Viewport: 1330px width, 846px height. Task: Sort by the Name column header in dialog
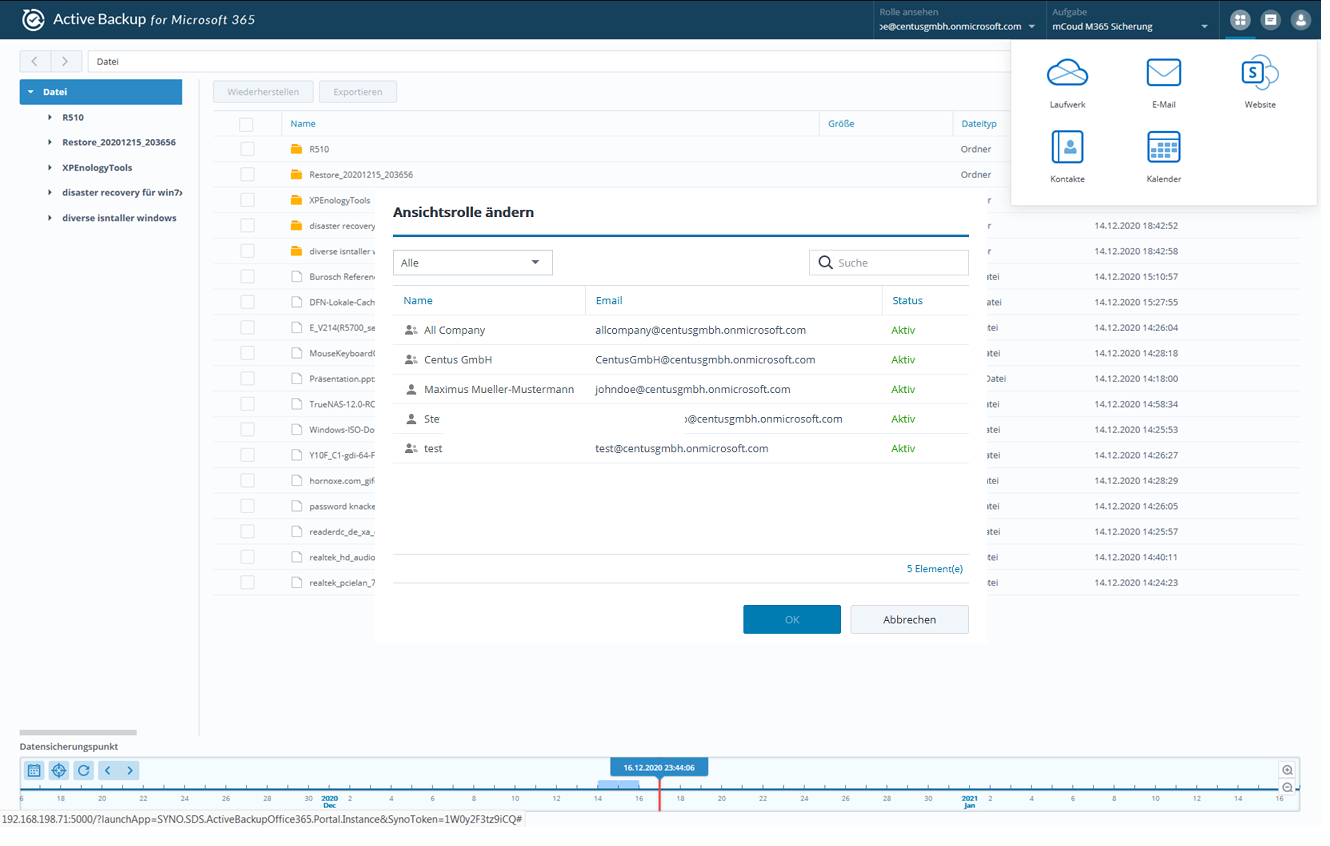click(489, 301)
